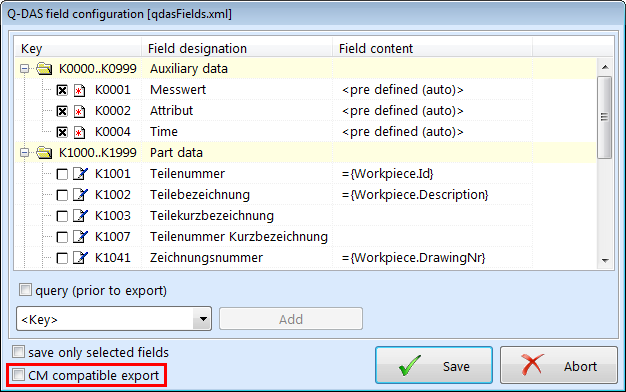The image size is (626, 392).
Task: Open the <Key> dropdown list
Action: pos(202,319)
